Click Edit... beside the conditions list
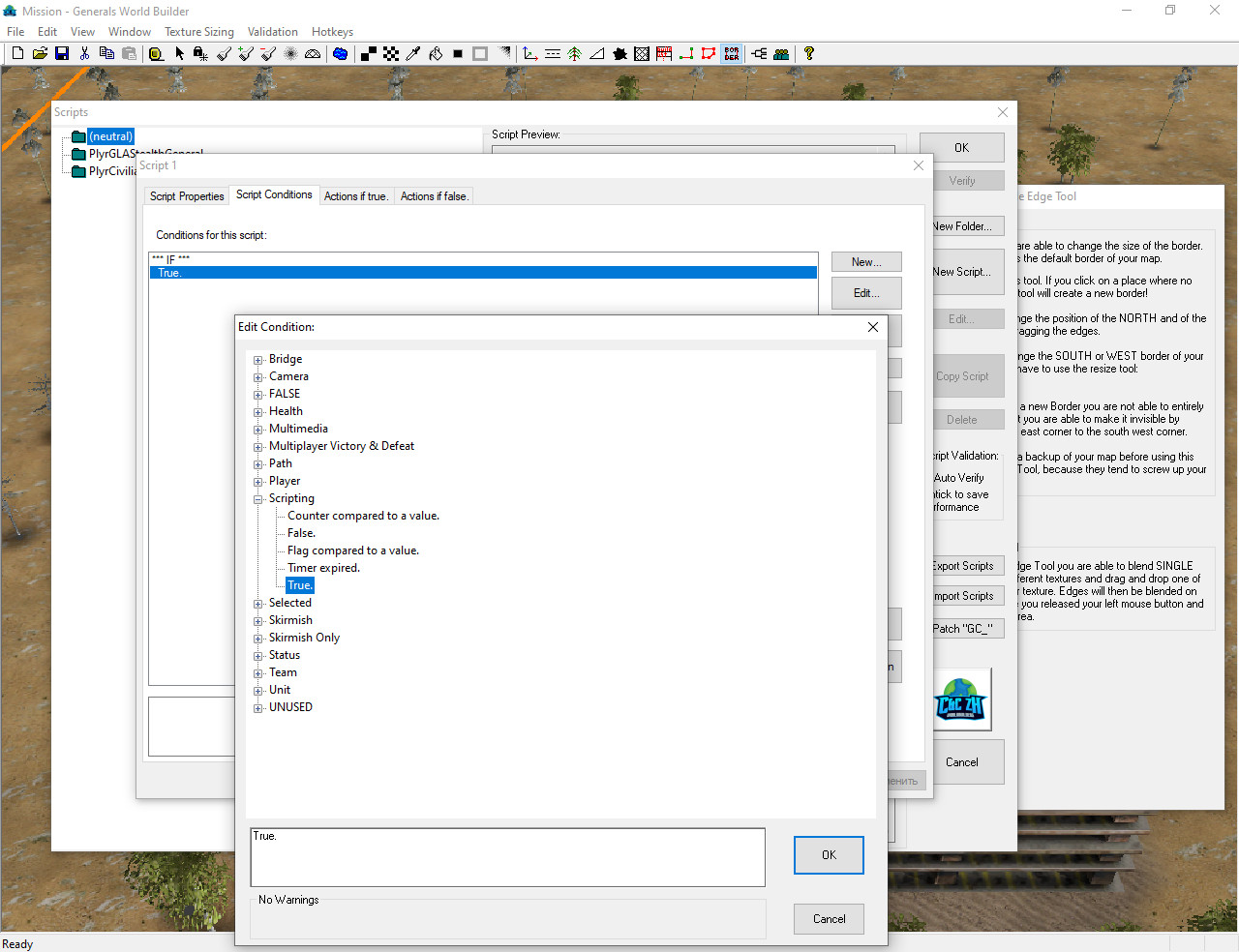Image resolution: width=1239 pixels, height=952 pixels. pyautogui.click(x=866, y=293)
